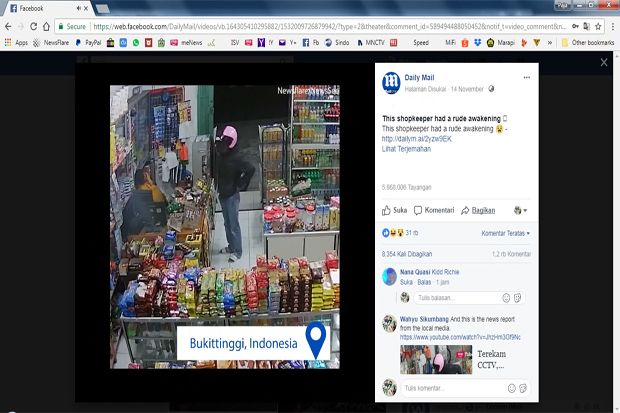Show hidden bookmarks with the double chevron
Screen dimensions: 620x413
tap(550, 43)
